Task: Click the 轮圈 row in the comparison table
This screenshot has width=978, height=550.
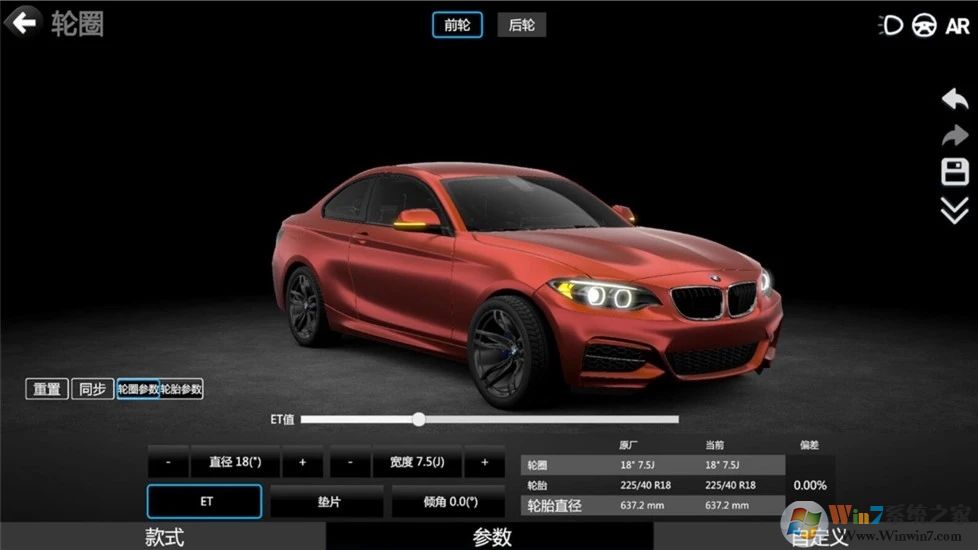Action: pos(652,465)
